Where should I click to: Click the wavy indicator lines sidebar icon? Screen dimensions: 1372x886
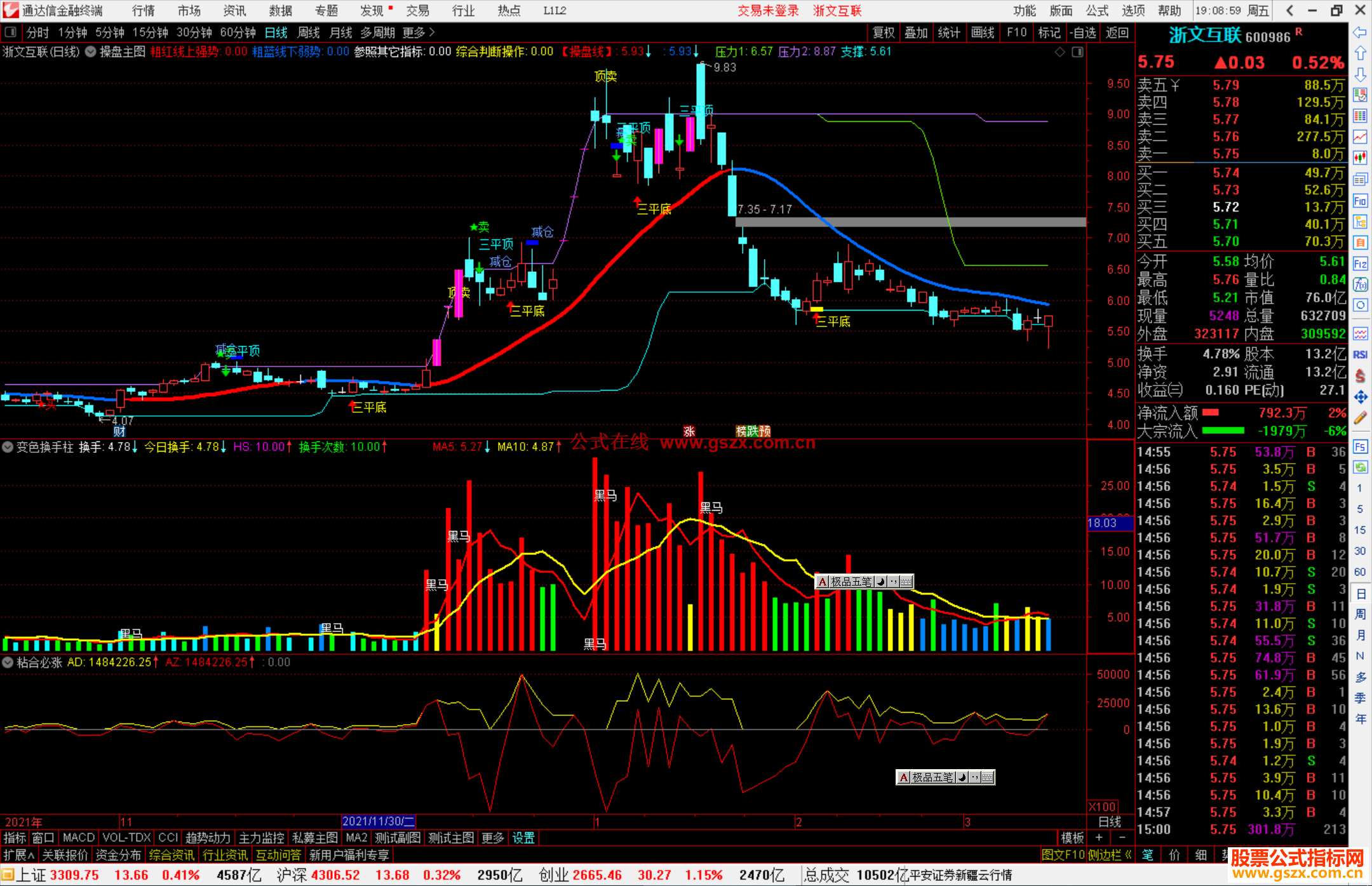[1360, 333]
